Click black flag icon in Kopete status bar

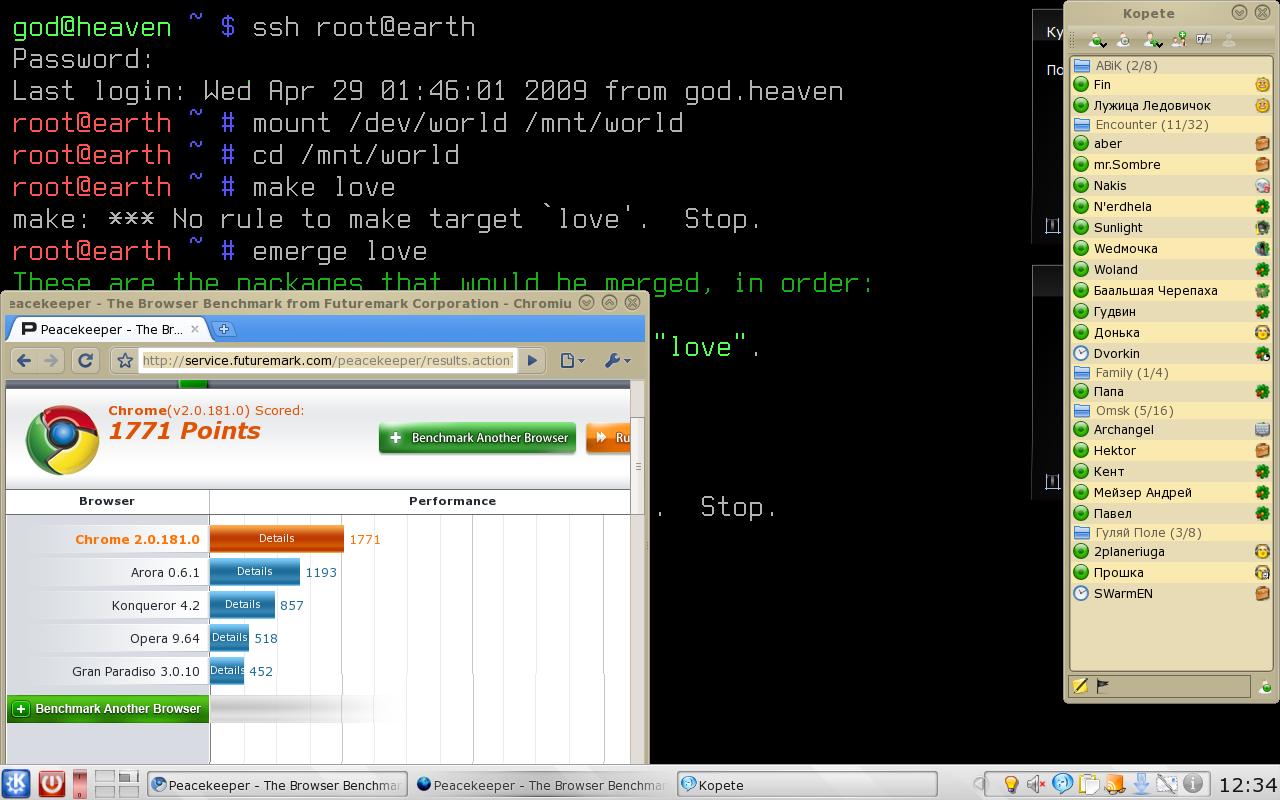(1102, 686)
